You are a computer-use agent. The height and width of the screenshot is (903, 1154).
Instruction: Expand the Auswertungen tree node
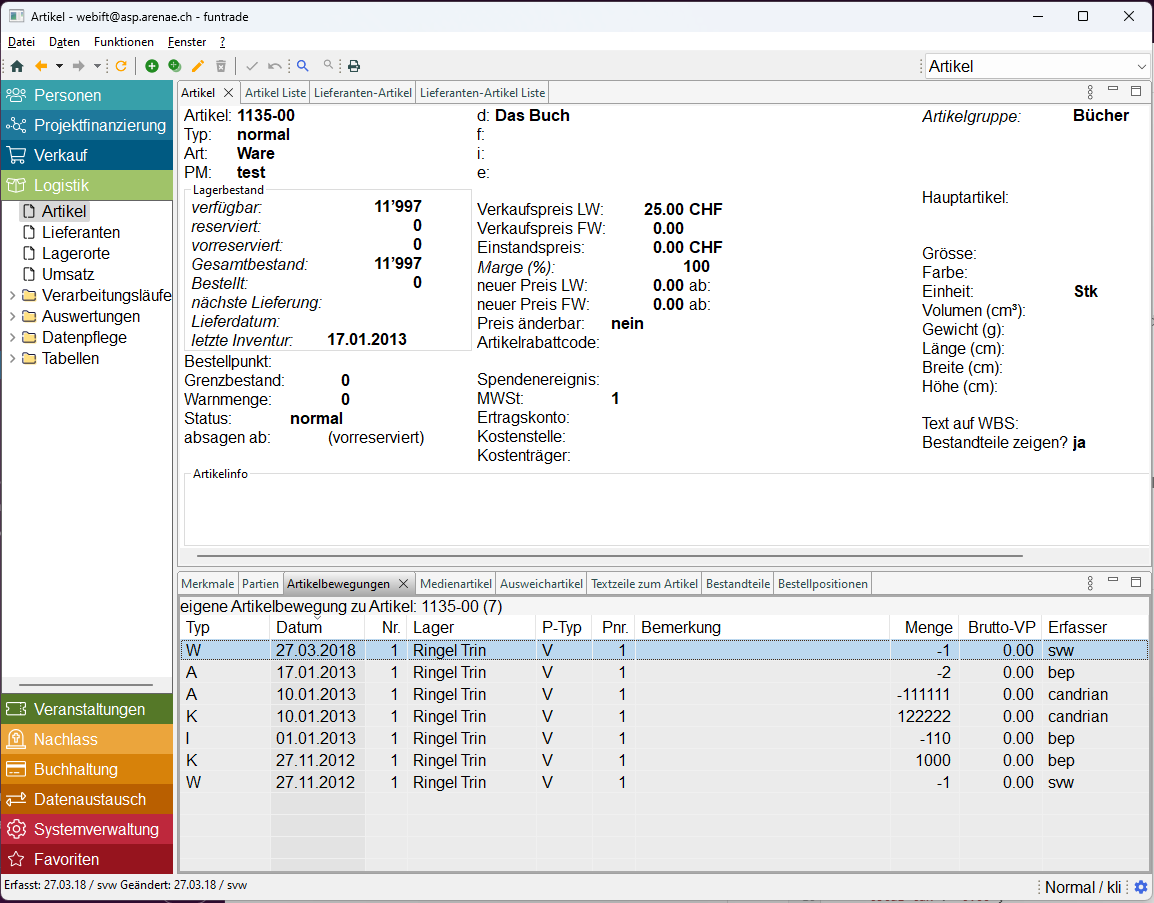click(x=12, y=317)
